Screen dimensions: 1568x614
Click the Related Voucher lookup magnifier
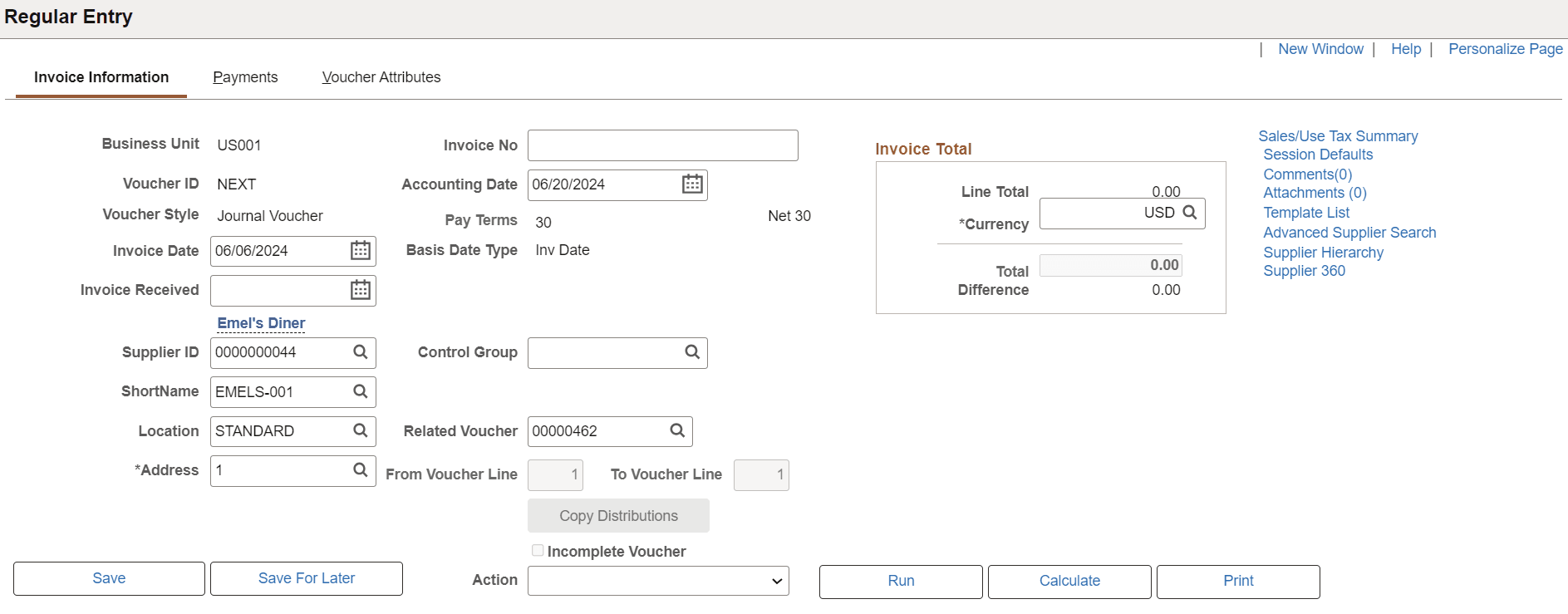click(677, 430)
